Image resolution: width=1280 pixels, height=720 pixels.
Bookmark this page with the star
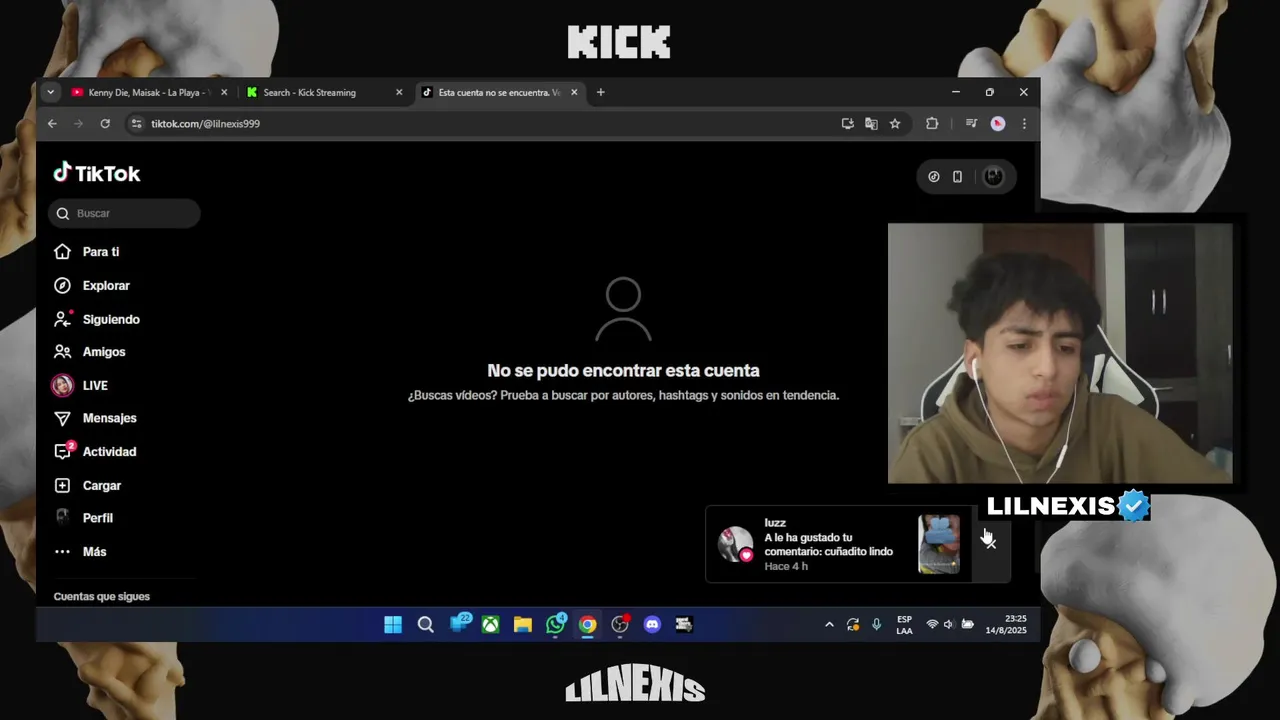[x=895, y=124]
